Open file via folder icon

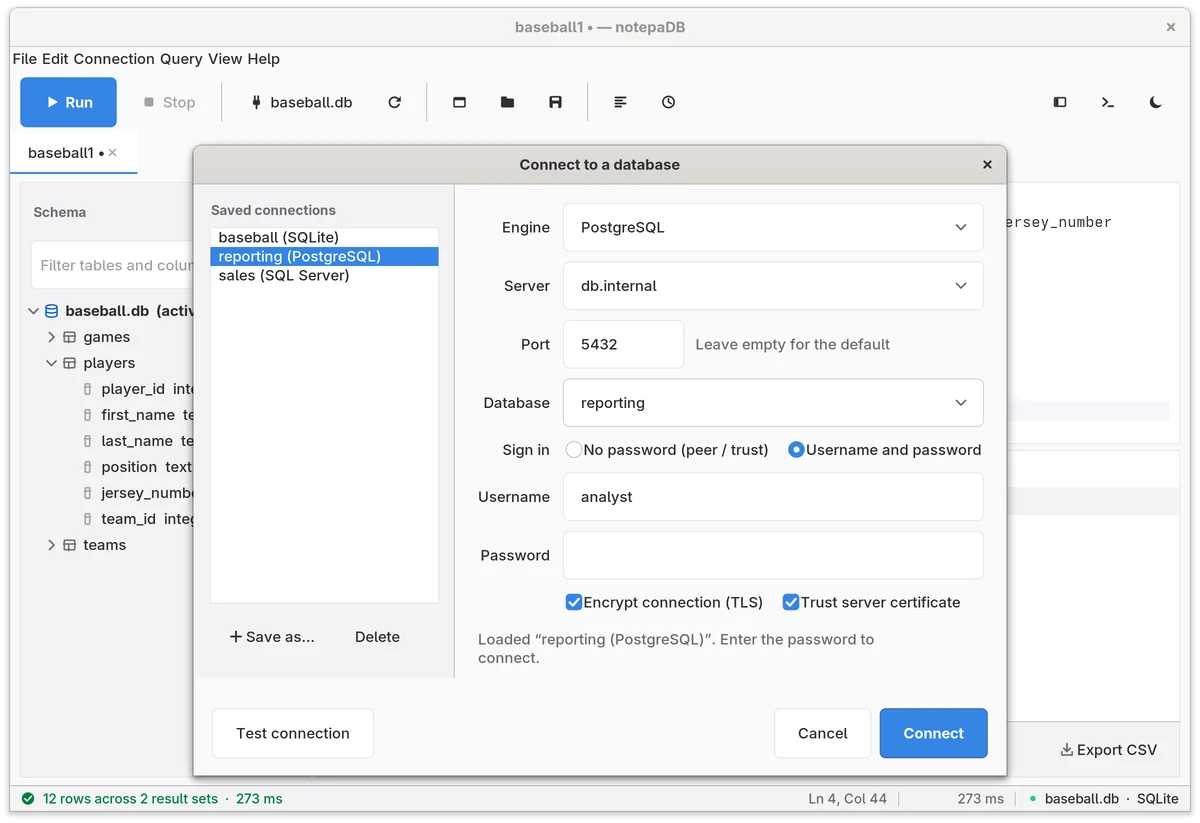coord(508,102)
